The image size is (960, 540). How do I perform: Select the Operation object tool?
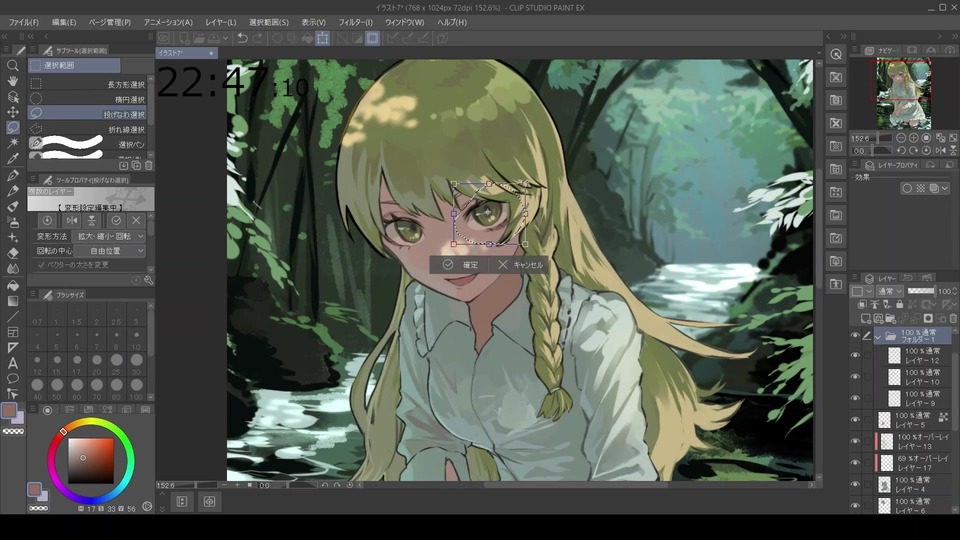coord(12,97)
